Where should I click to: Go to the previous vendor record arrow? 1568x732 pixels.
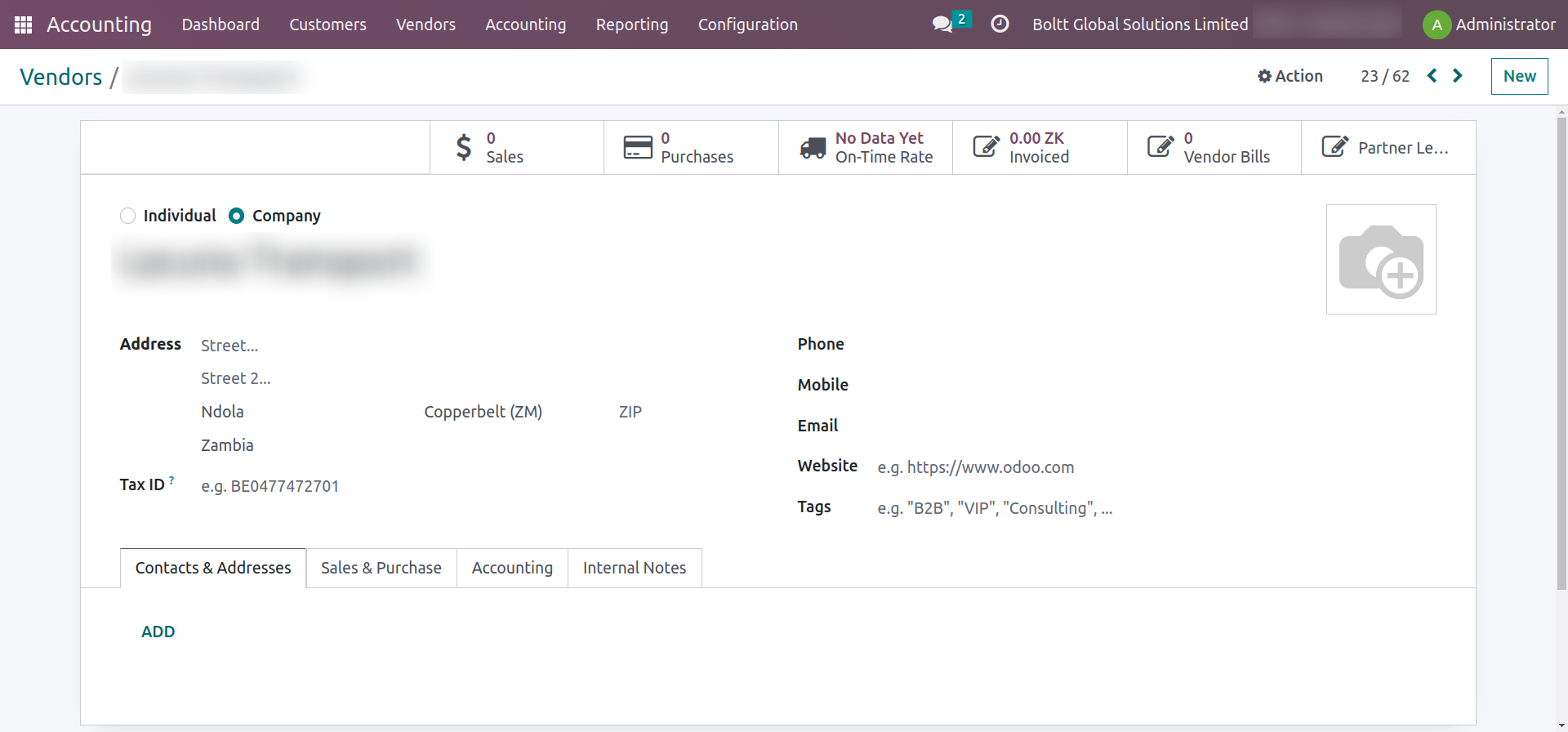[x=1432, y=76]
